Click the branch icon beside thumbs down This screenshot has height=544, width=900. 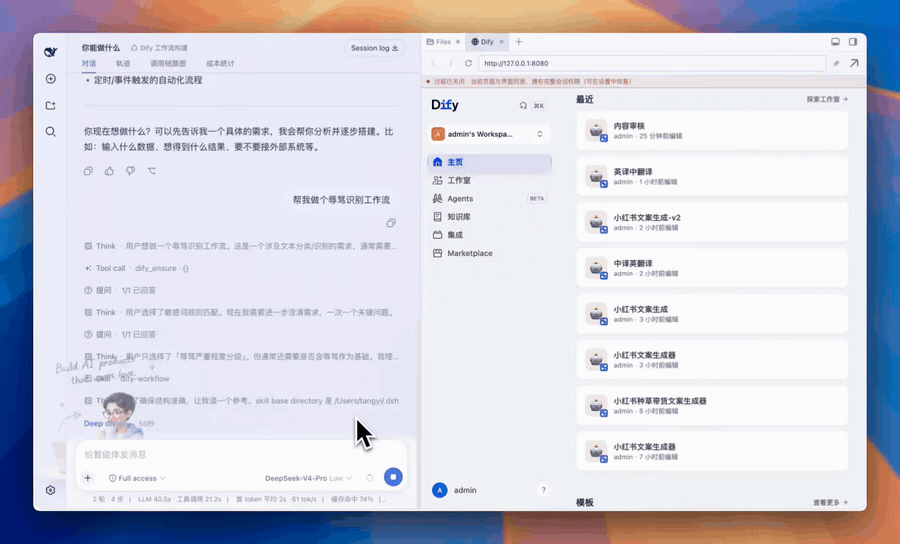152,171
